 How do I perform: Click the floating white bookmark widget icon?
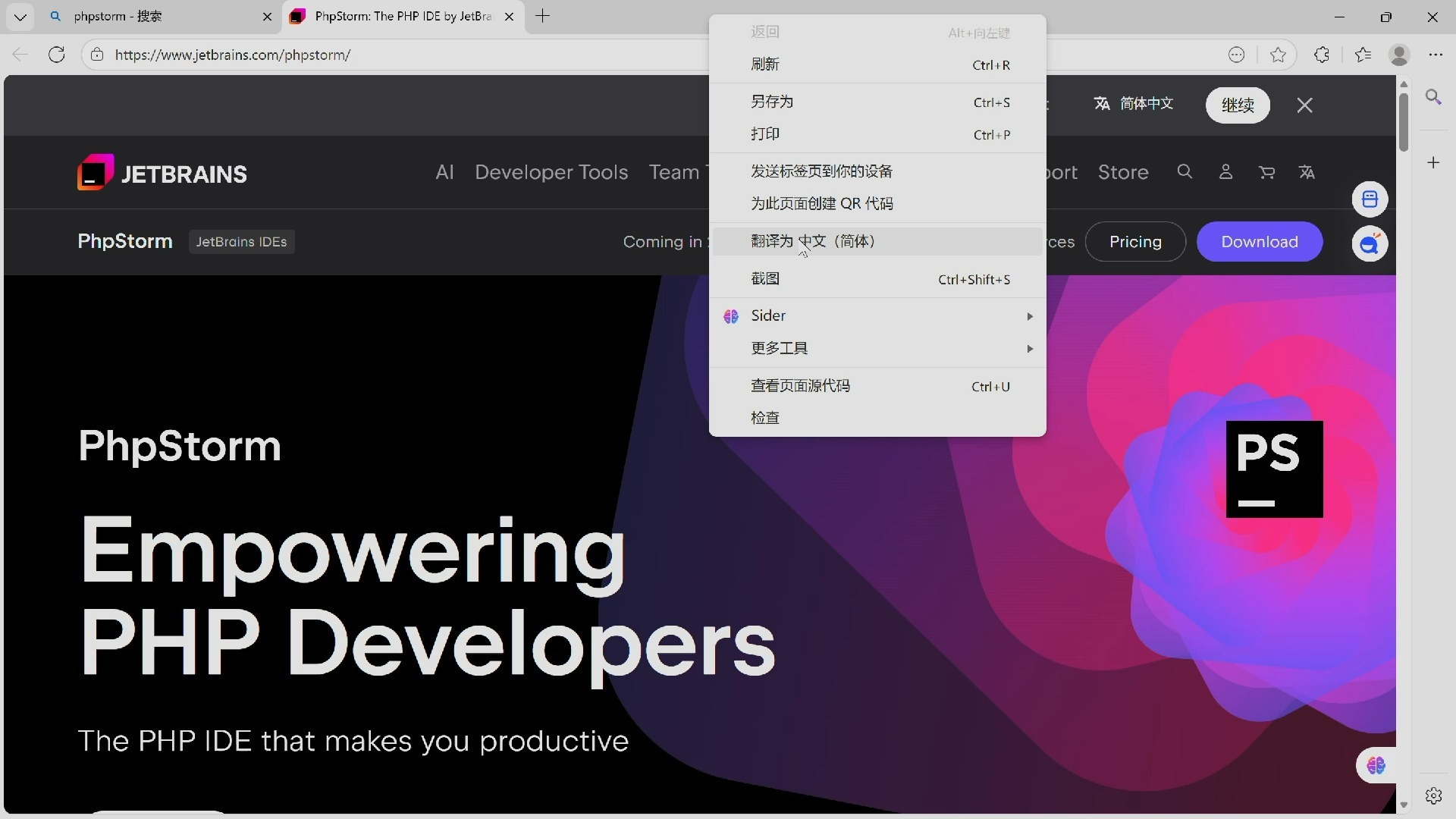(1370, 199)
